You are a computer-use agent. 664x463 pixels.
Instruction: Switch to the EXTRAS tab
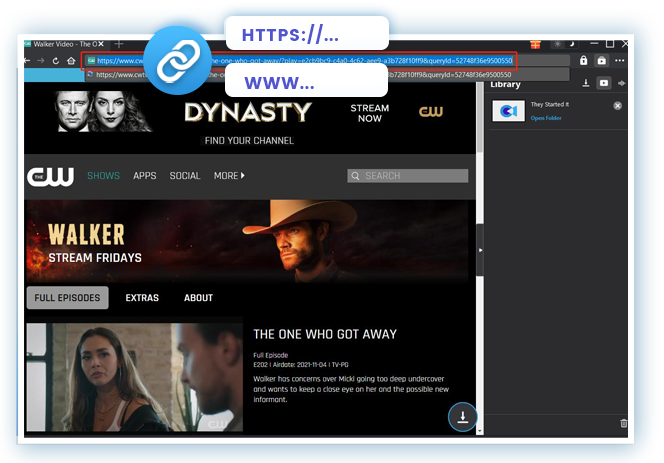coord(142,298)
